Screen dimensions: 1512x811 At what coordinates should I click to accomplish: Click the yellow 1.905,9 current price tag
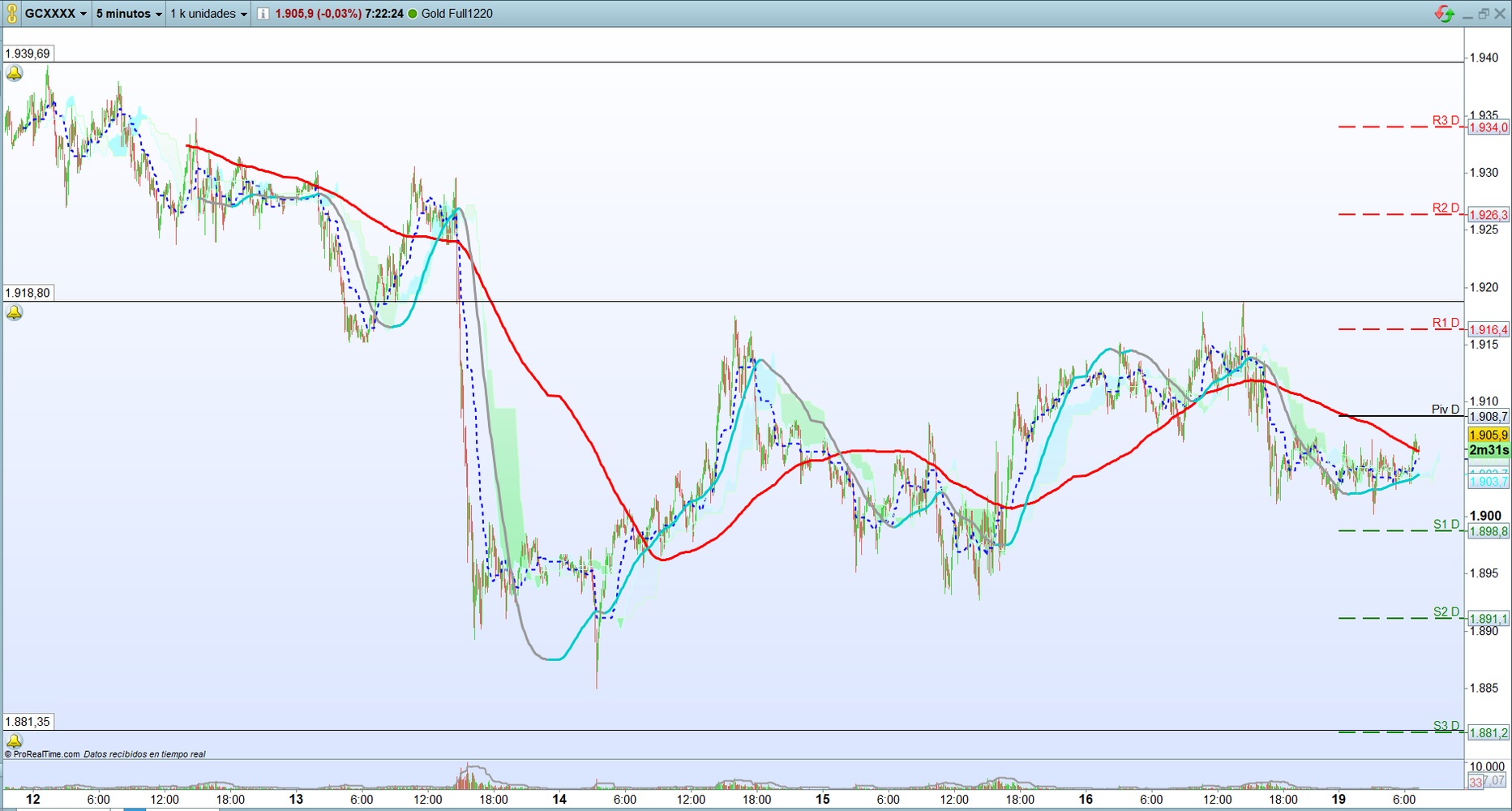[x=1488, y=435]
